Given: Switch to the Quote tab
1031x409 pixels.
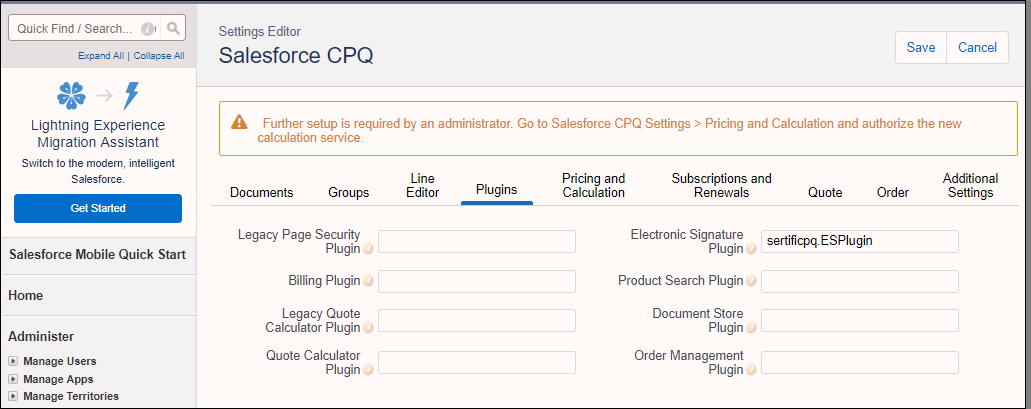Looking at the screenshot, I should 825,193.
